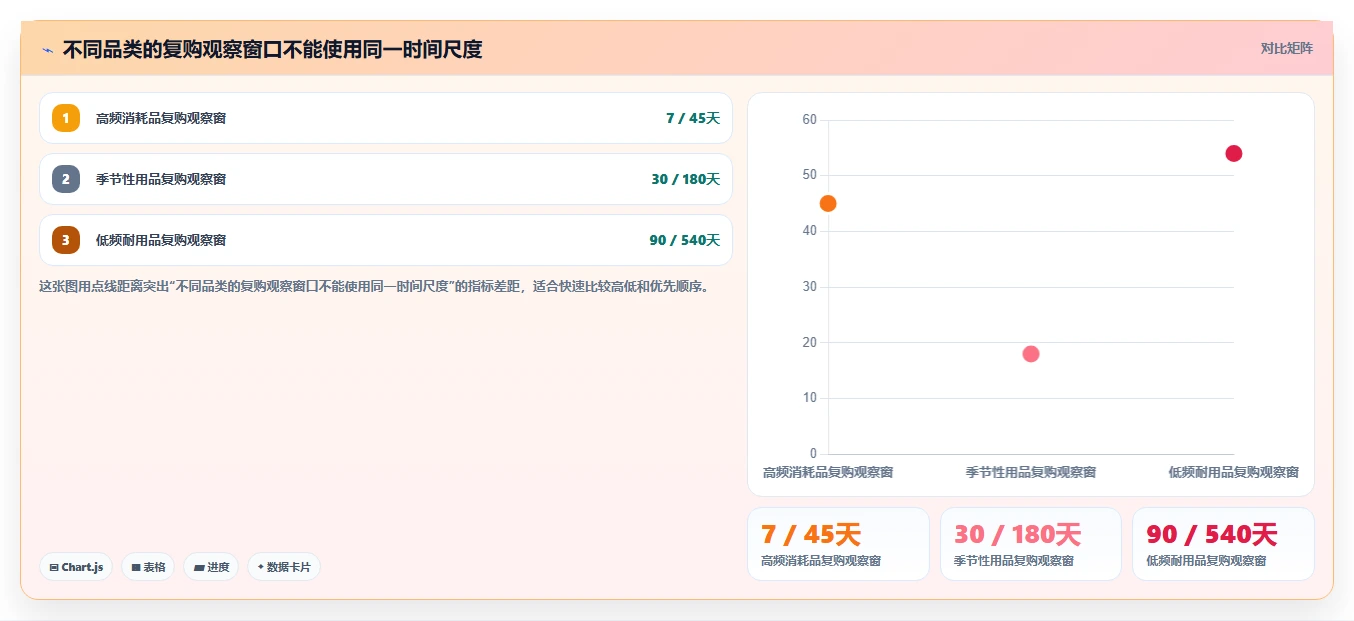
Task: Click the orange data point on chart
Action: [x=828, y=203]
